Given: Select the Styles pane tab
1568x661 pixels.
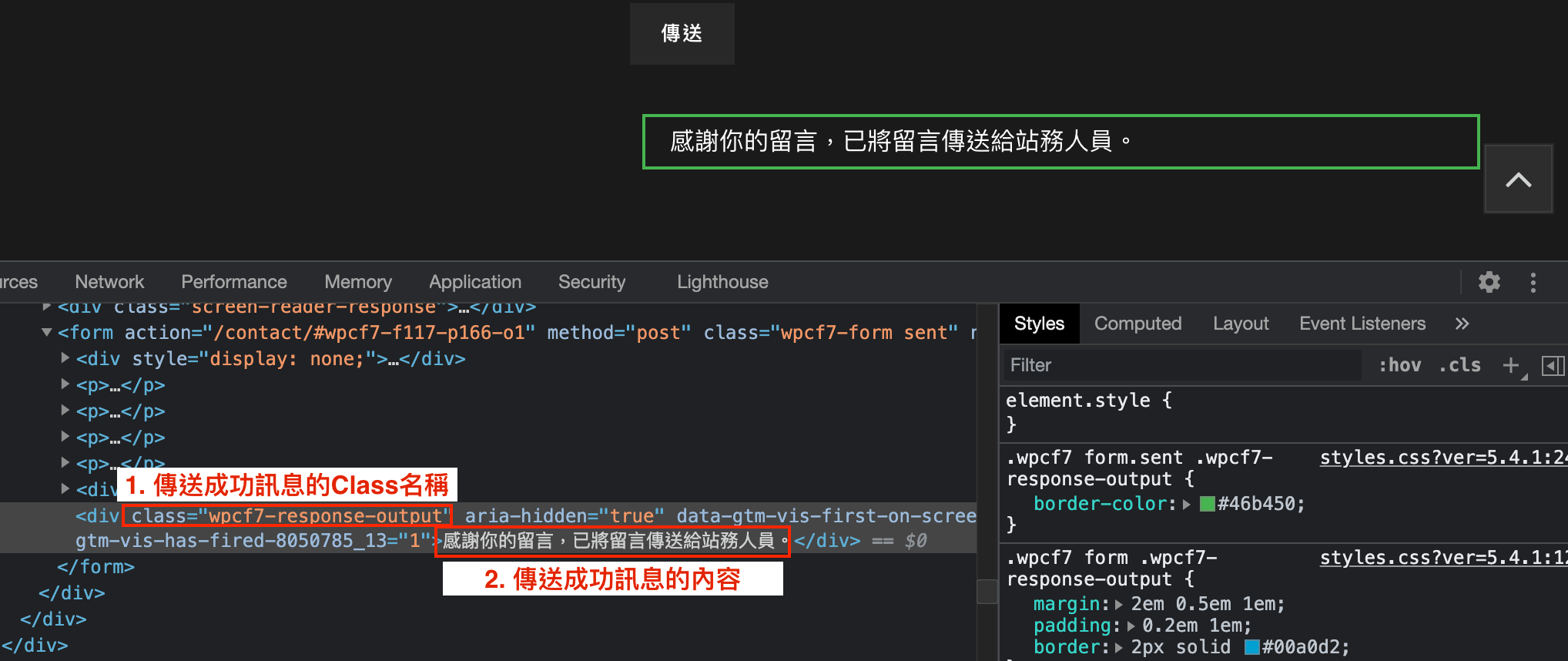Looking at the screenshot, I should click(1039, 324).
